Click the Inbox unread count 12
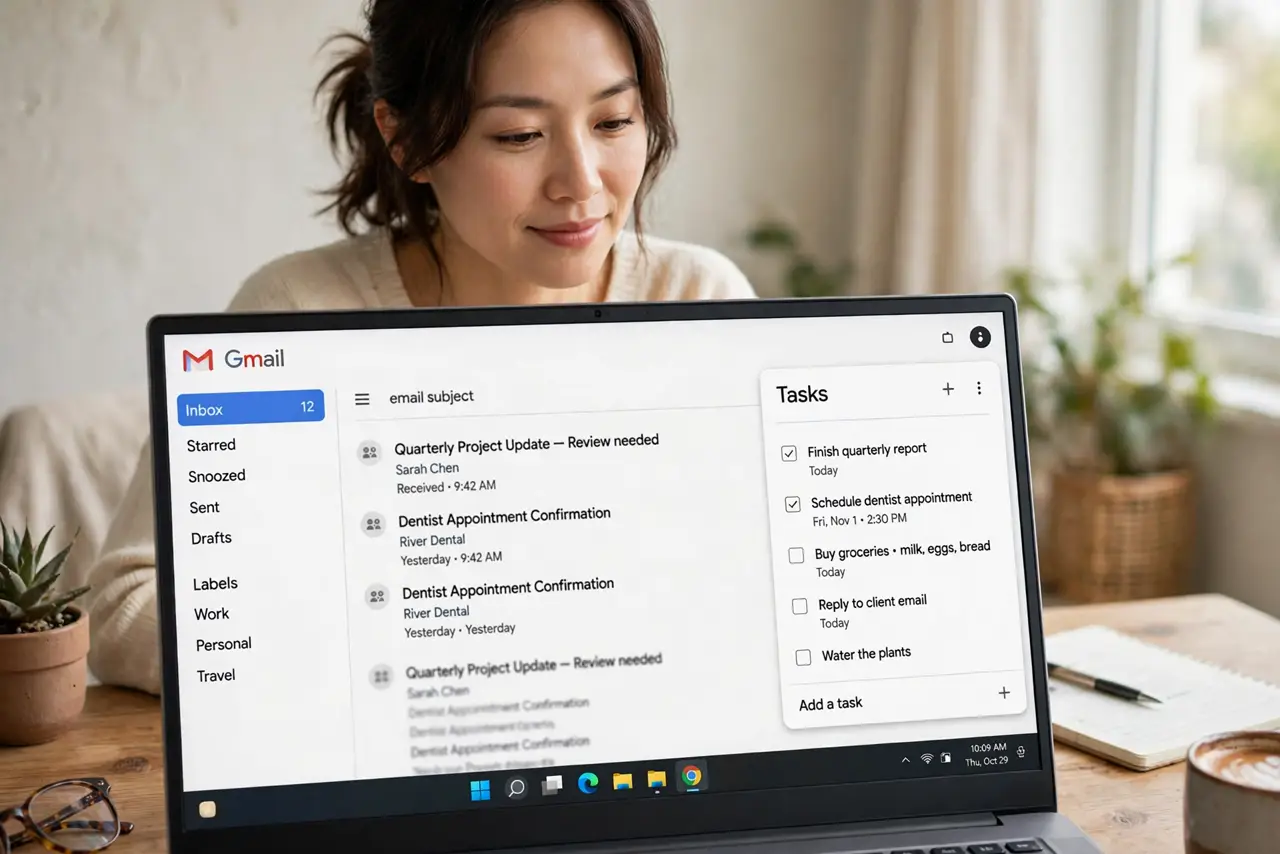1280x854 pixels. click(307, 406)
